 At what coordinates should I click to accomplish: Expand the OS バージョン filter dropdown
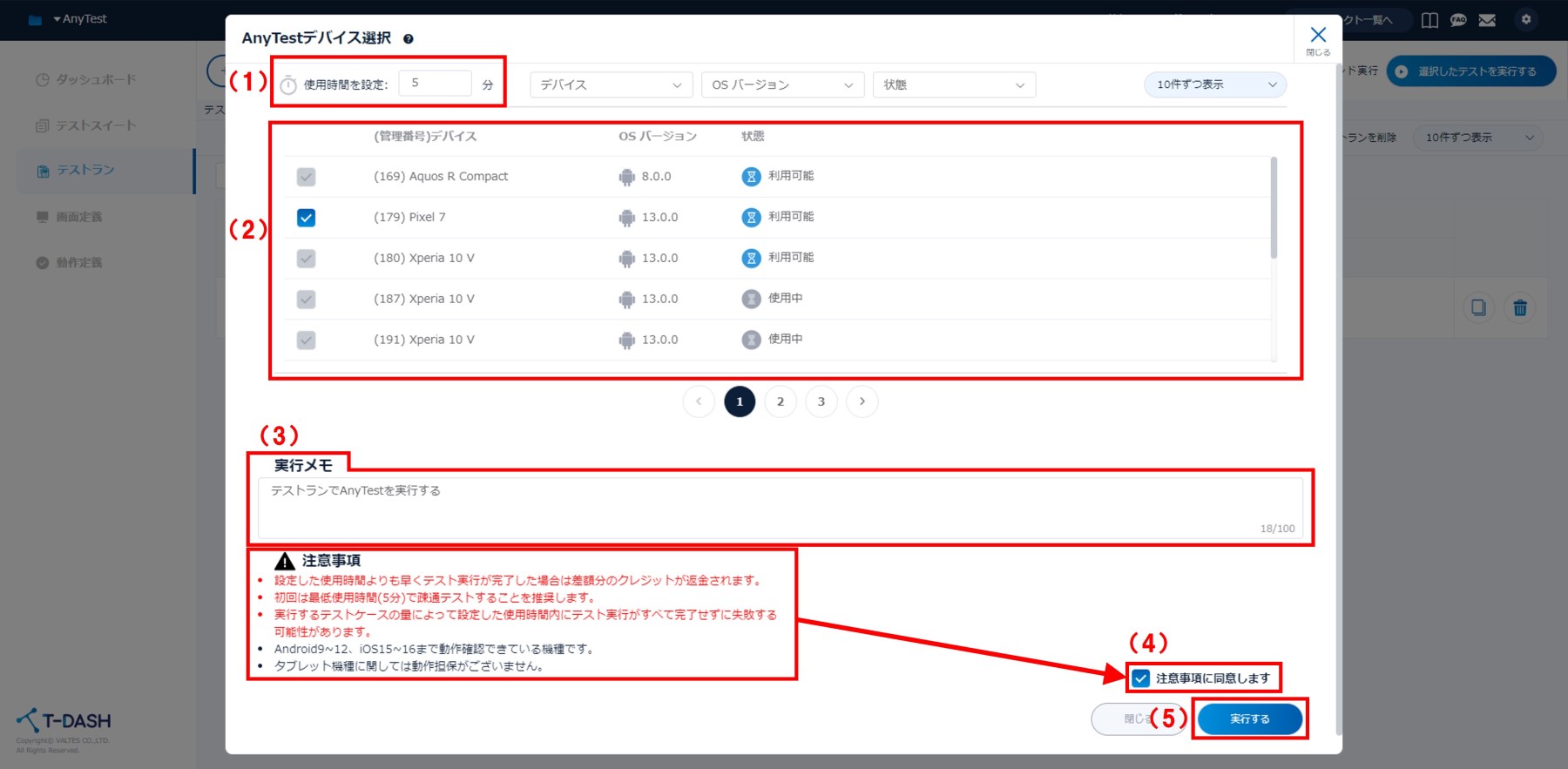(782, 84)
